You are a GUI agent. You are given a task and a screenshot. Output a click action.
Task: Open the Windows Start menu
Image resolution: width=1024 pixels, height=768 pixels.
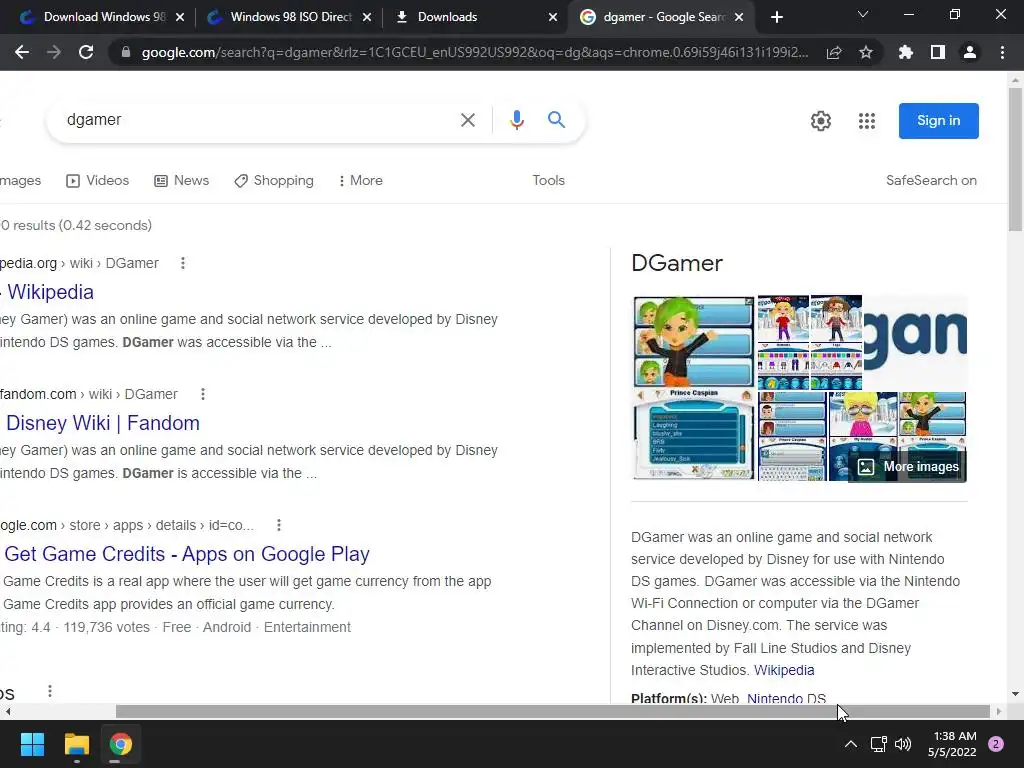click(x=32, y=744)
